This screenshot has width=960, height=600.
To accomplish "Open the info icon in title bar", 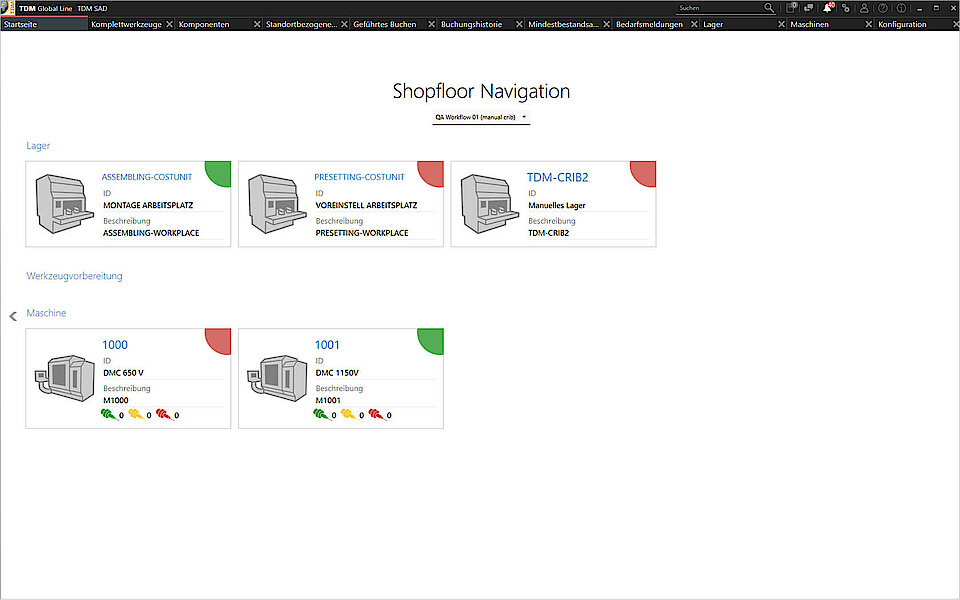I will 901,8.
